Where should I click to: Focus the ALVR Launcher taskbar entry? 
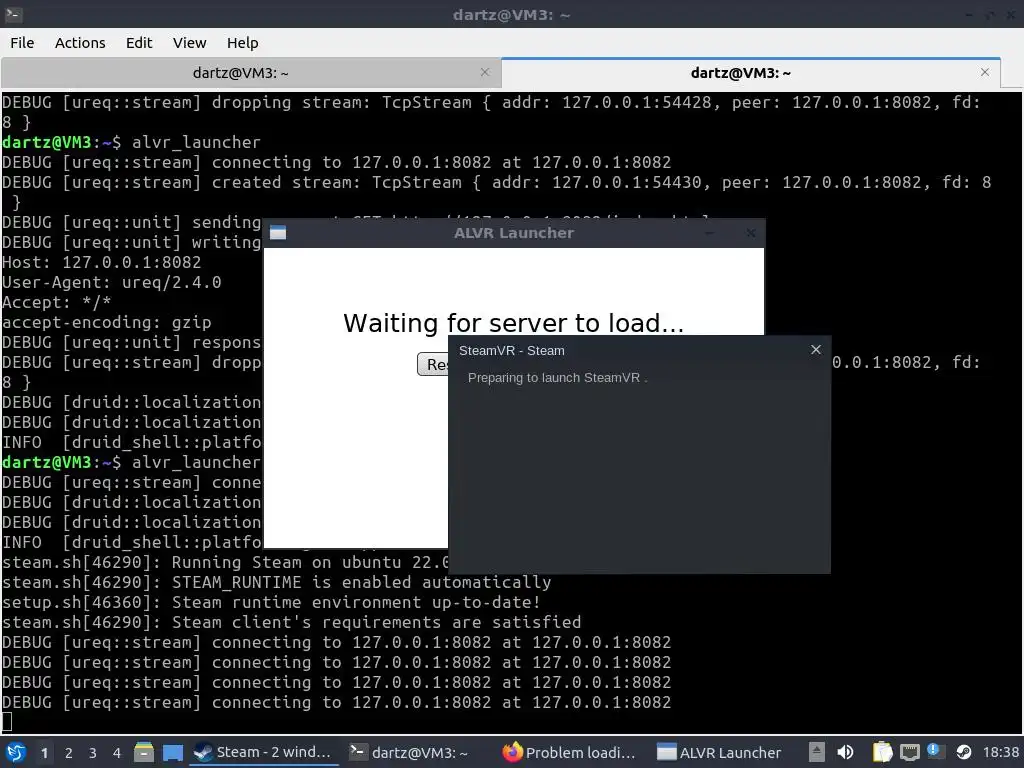point(719,752)
